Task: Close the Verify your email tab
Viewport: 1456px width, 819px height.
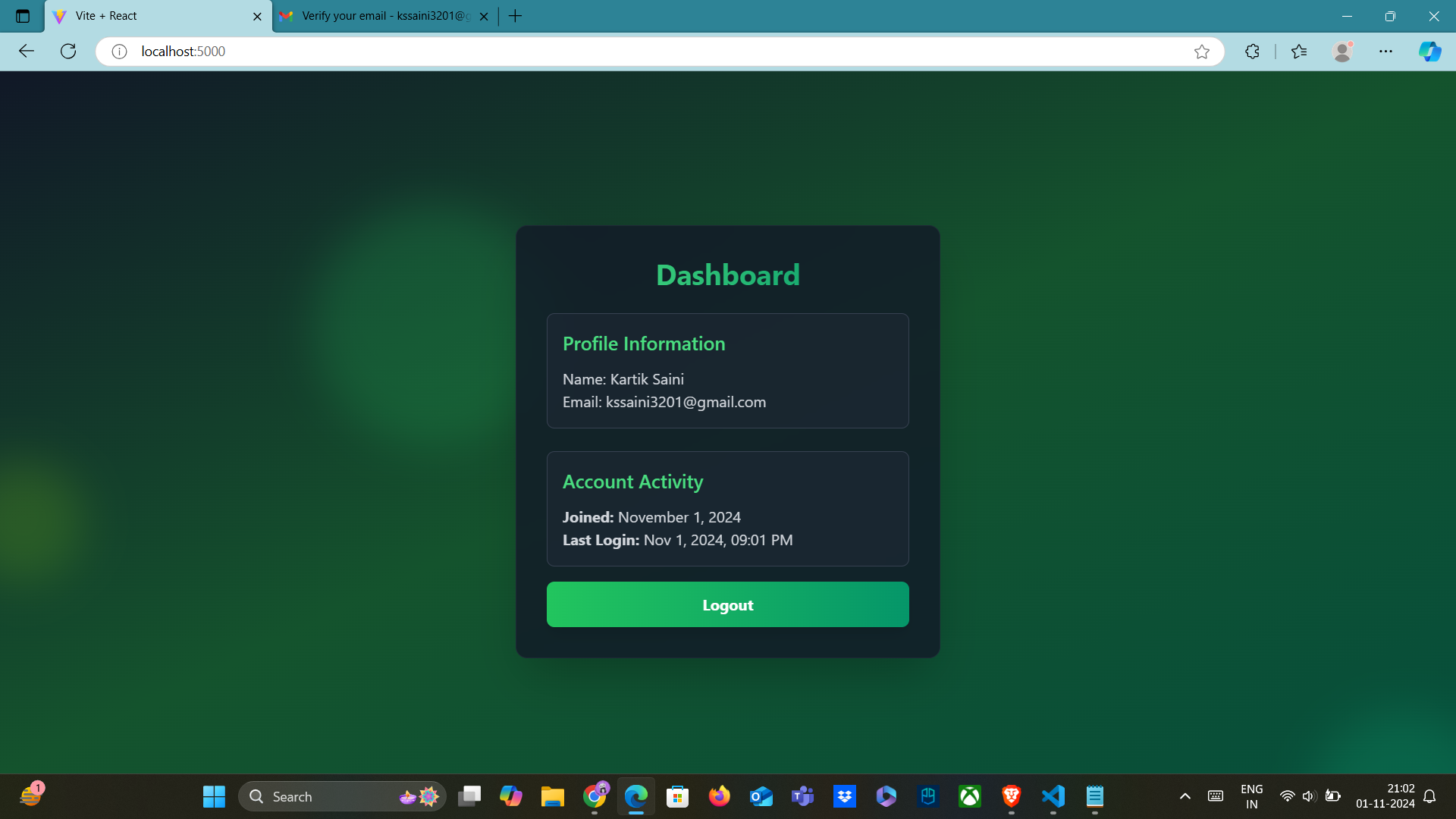Action: point(484,16)
